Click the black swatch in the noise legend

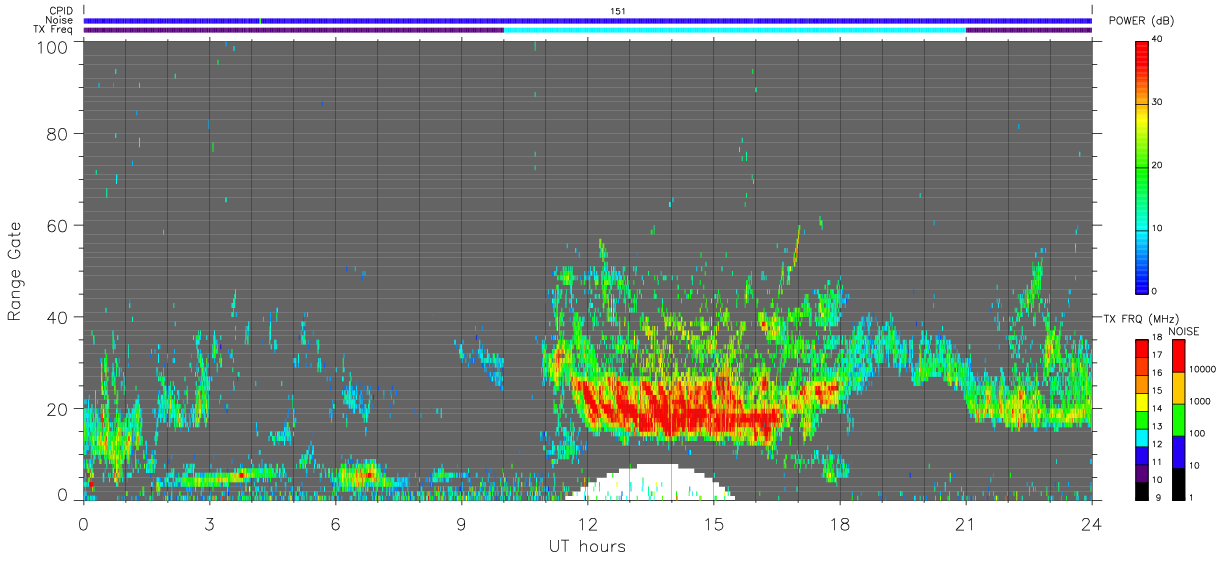pos(1178,483)
